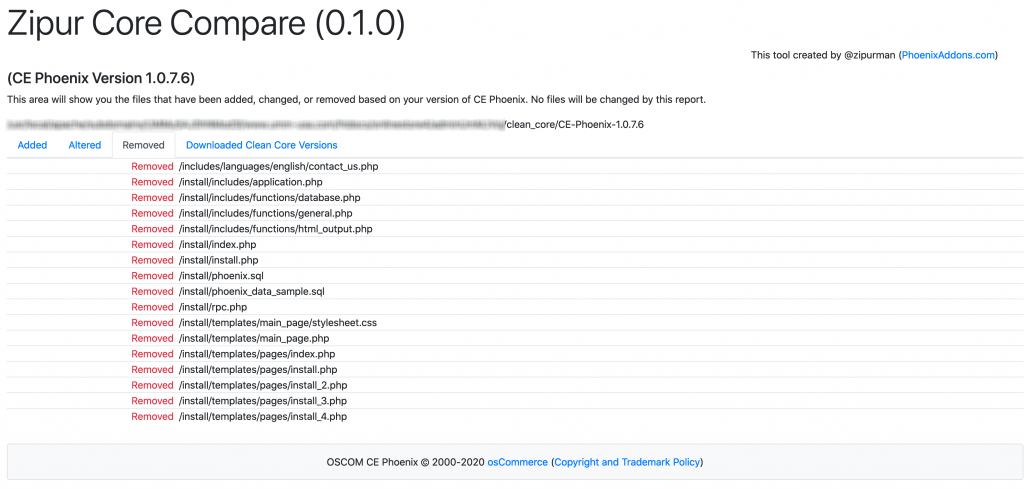
Task: Click the functions/database.php file entry
Action: coord(515,198)
